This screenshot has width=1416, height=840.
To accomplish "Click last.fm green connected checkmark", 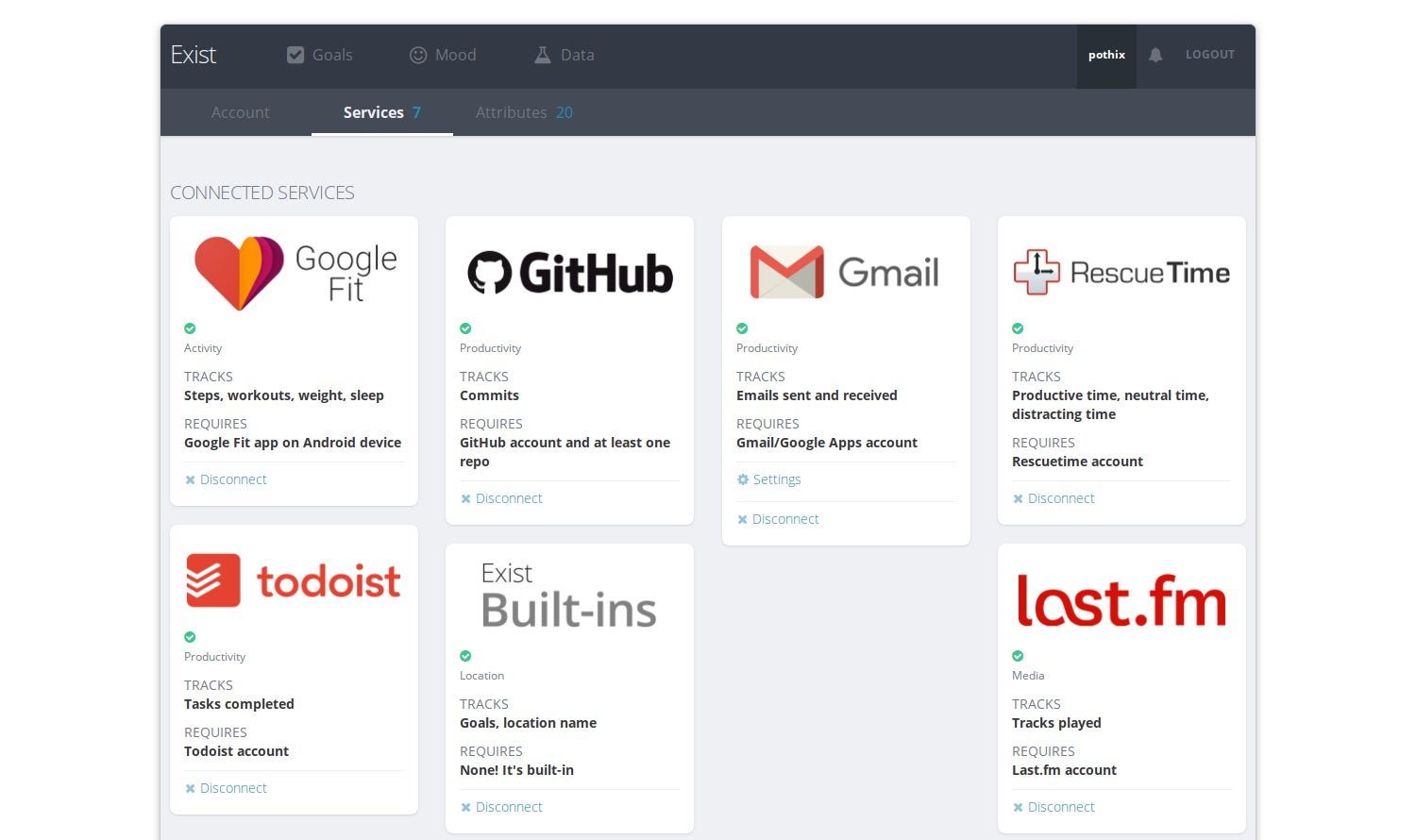I will click(x=1018, y=656).
